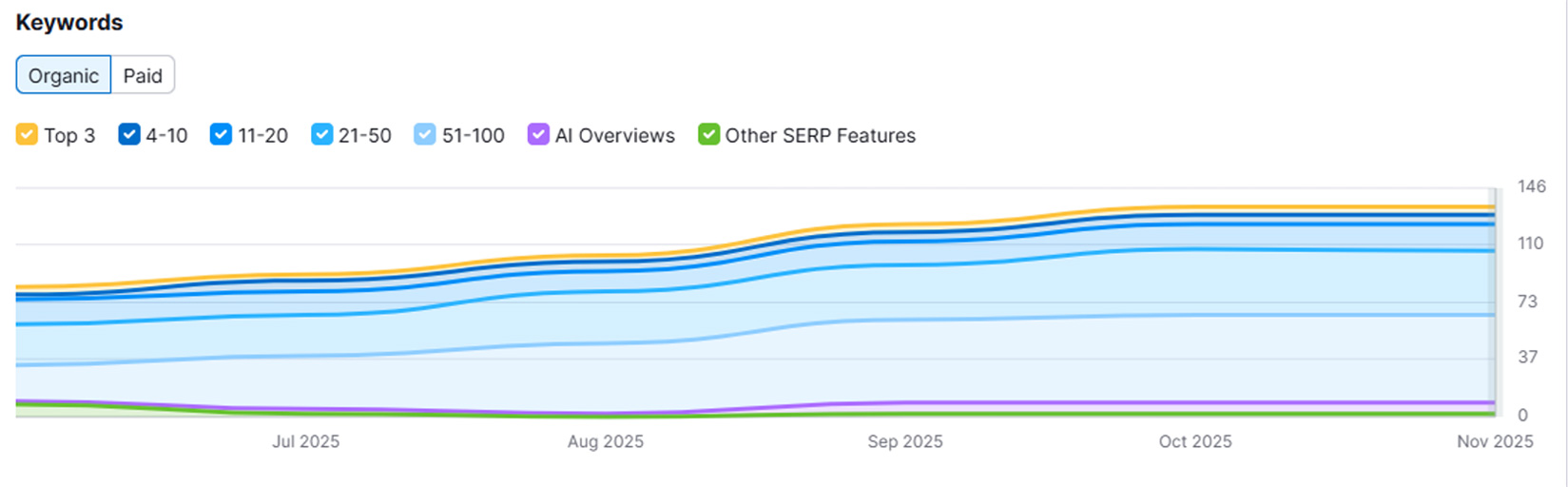Click the 73 value on y-axis
This screenshot has width=1568, height=487.
(x=1527, y=302)
